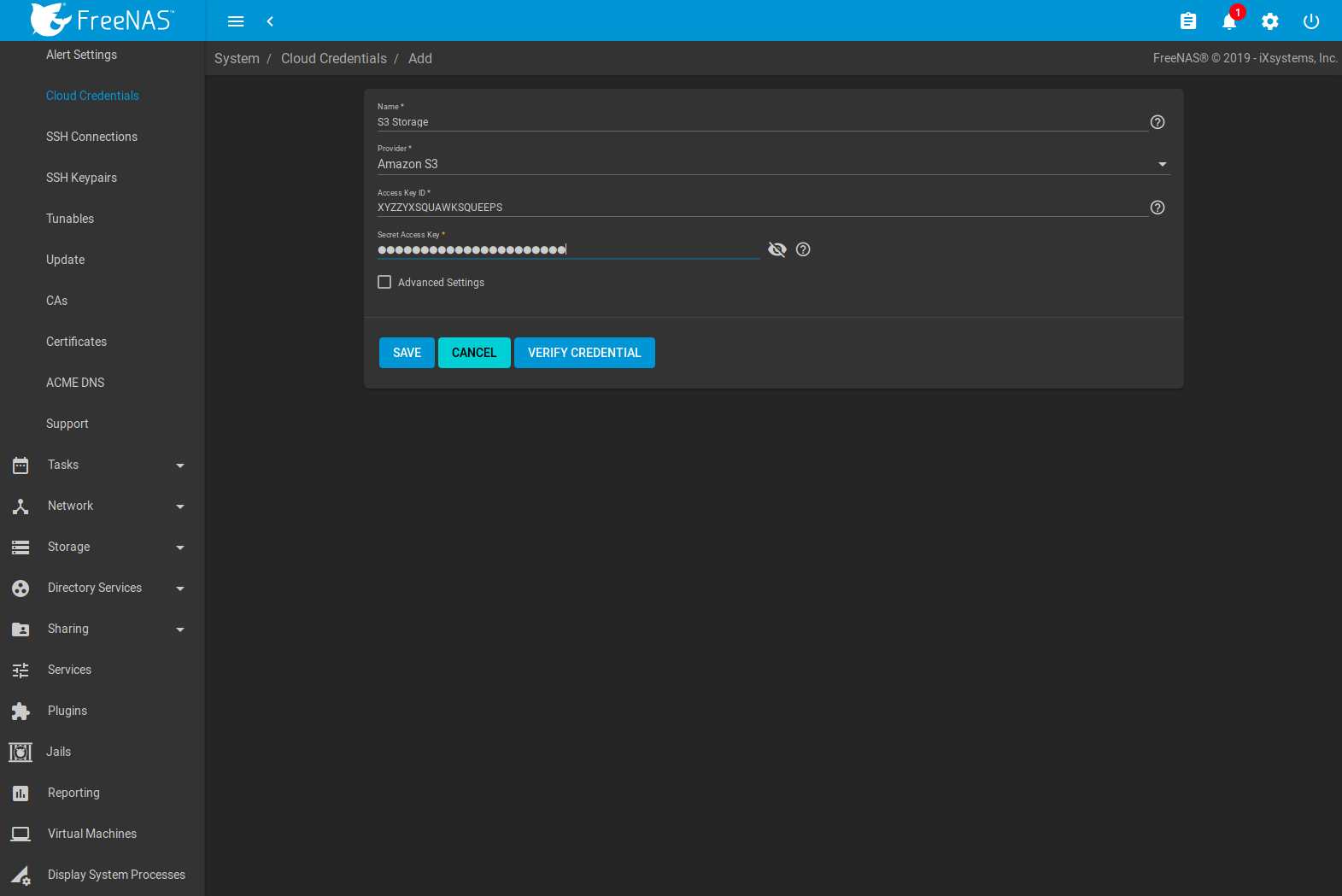Click the Network icon in sidebar

click(21, 506)
